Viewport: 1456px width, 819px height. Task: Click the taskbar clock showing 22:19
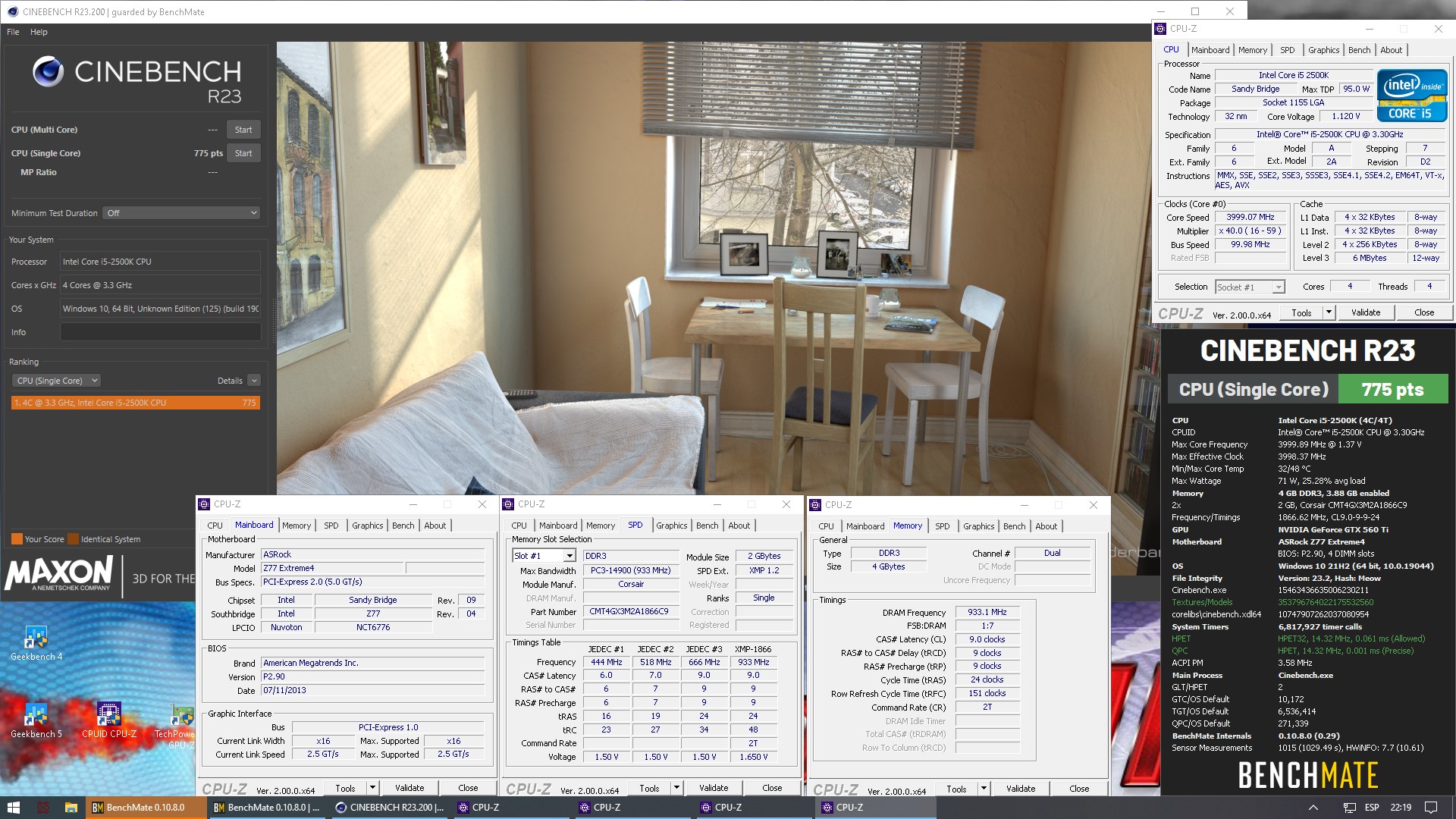point(1401,808)
